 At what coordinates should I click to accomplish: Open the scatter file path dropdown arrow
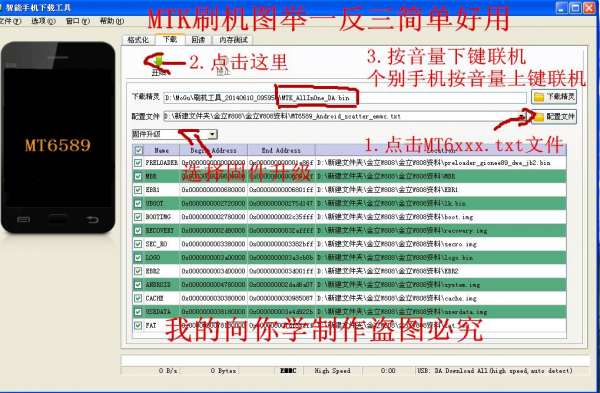click(522, 116)
